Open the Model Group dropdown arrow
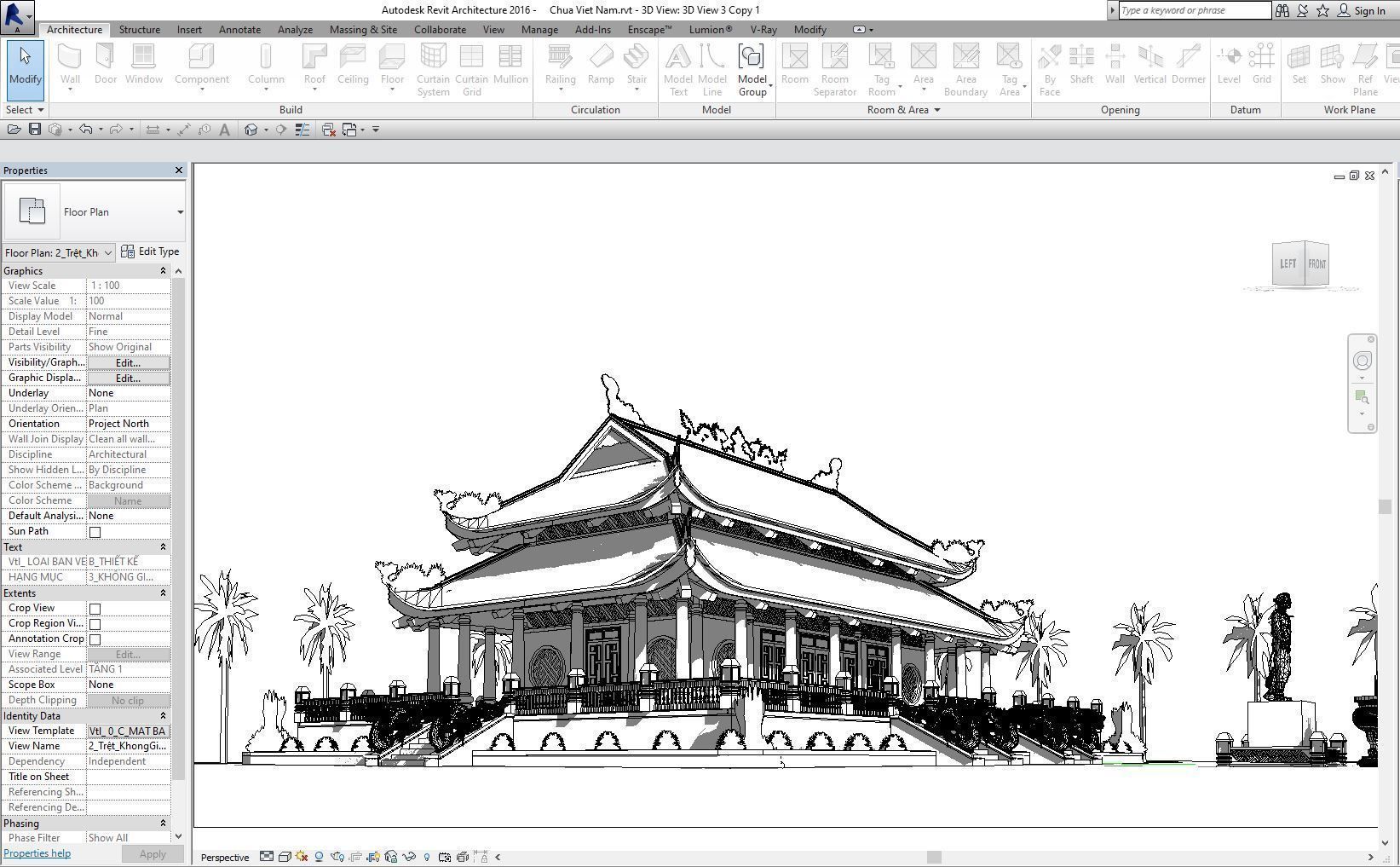1400x867 pixels. point(770,86)
